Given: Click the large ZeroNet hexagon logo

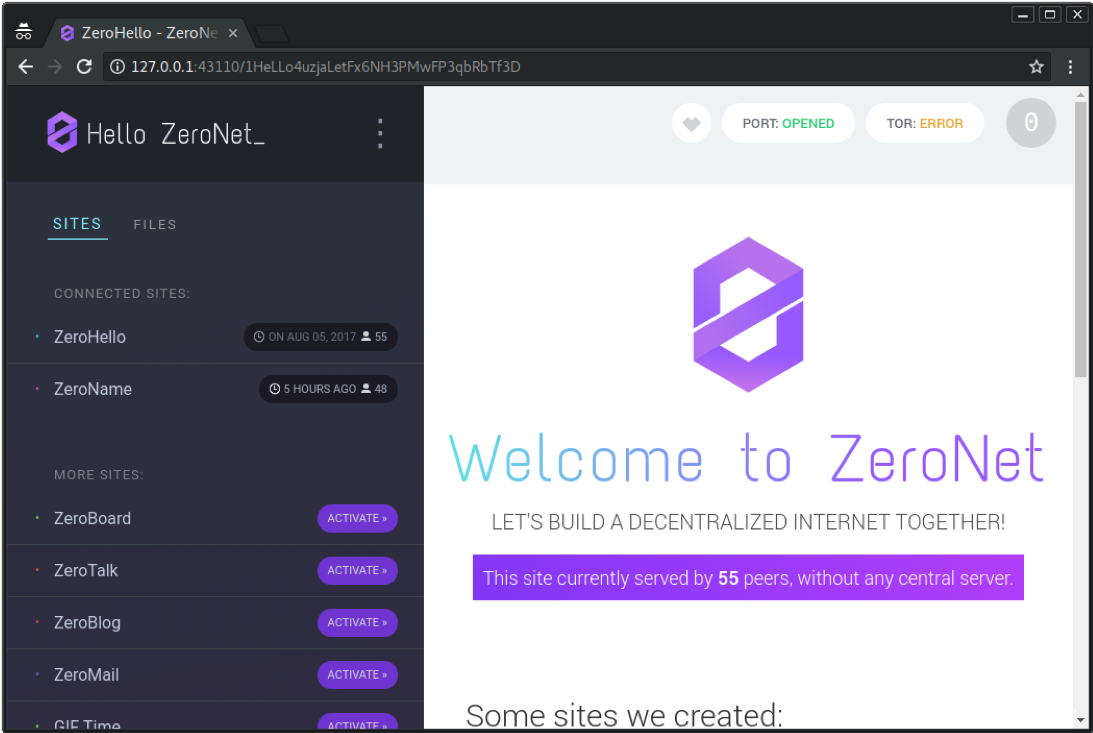Looking at the screenshot, I should tap(748, 314).
